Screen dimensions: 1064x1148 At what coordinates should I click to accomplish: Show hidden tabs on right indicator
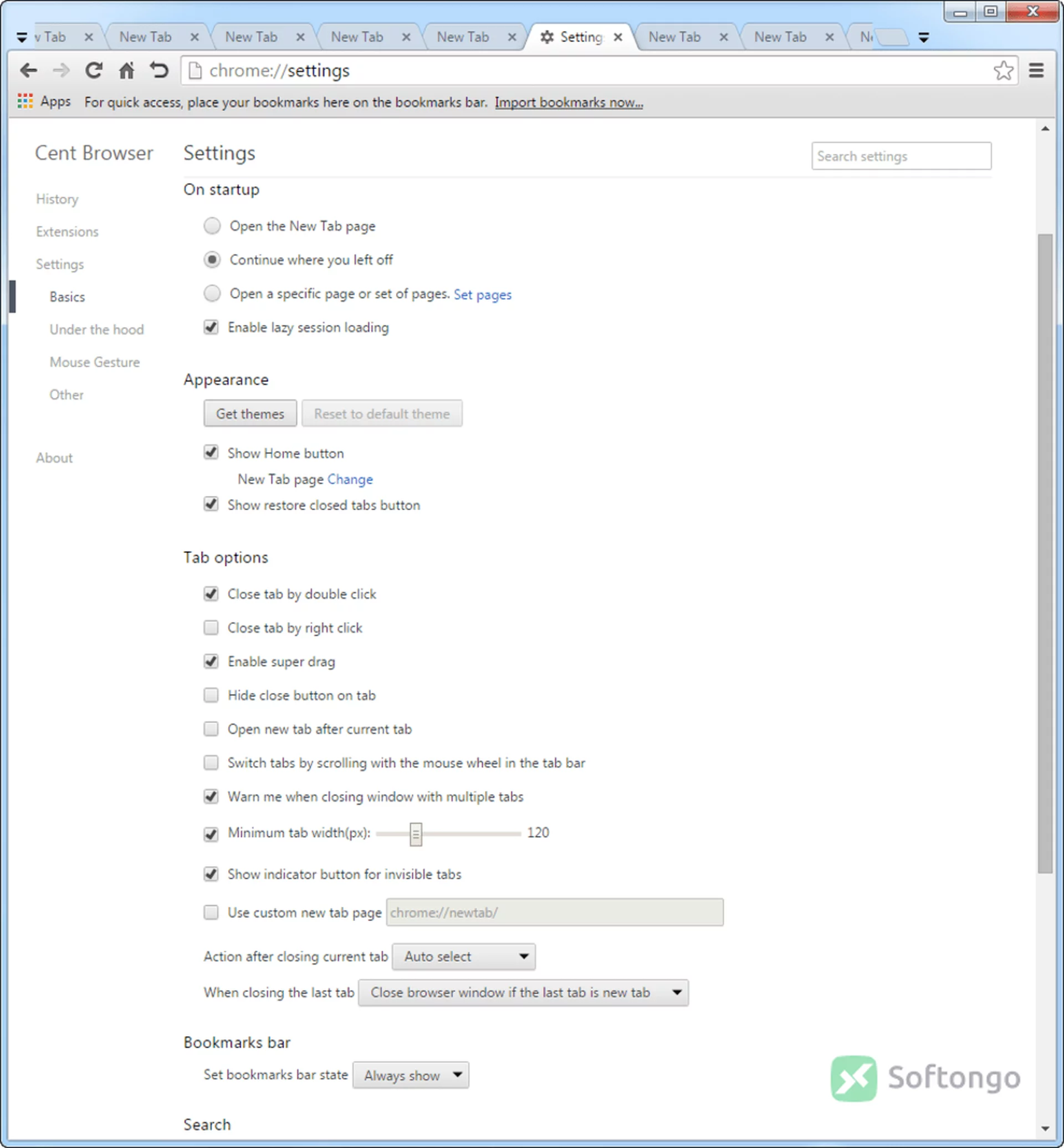coord(923,38)
